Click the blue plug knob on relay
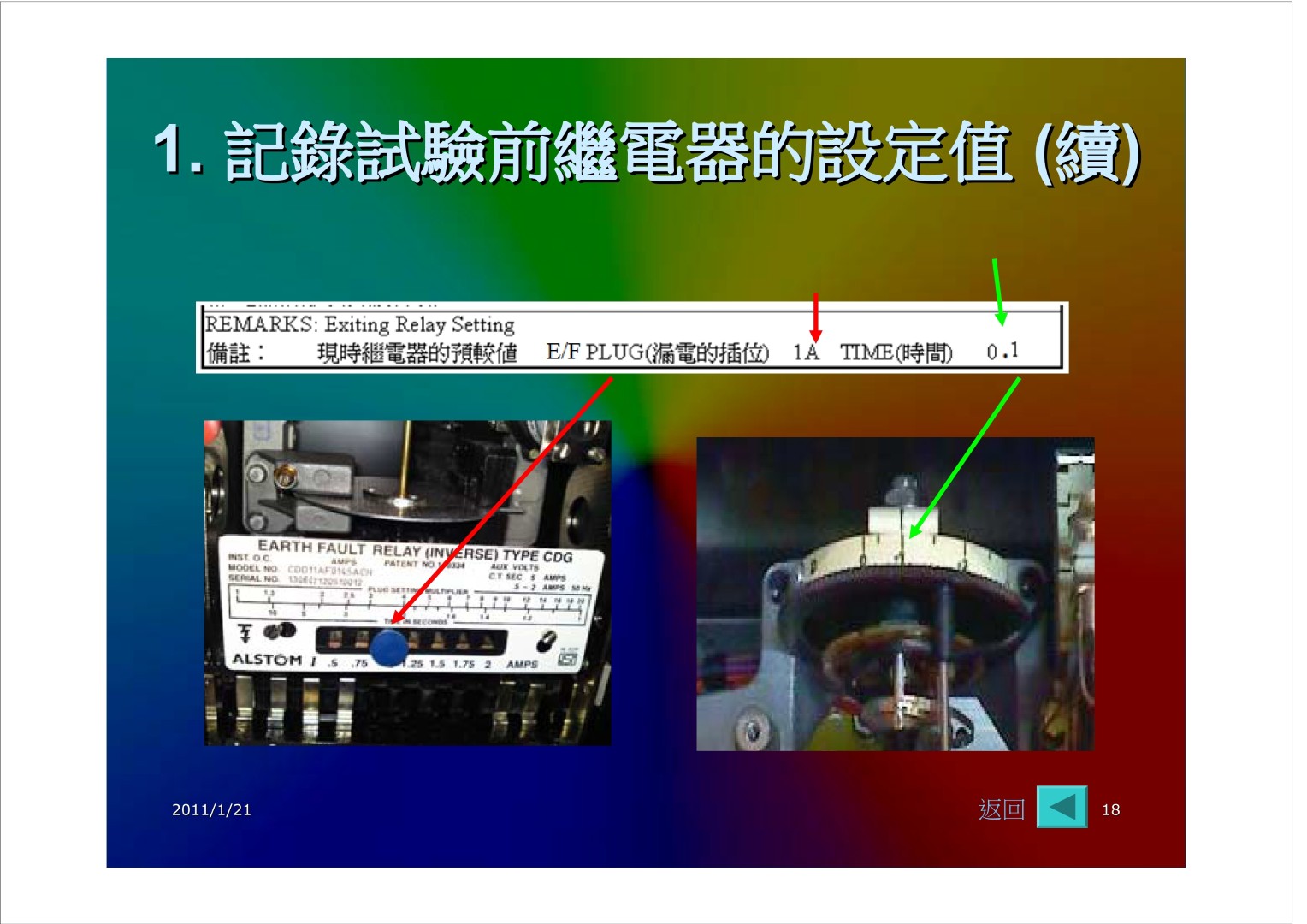Screen dimensions: 1307x924 [389, 648]
